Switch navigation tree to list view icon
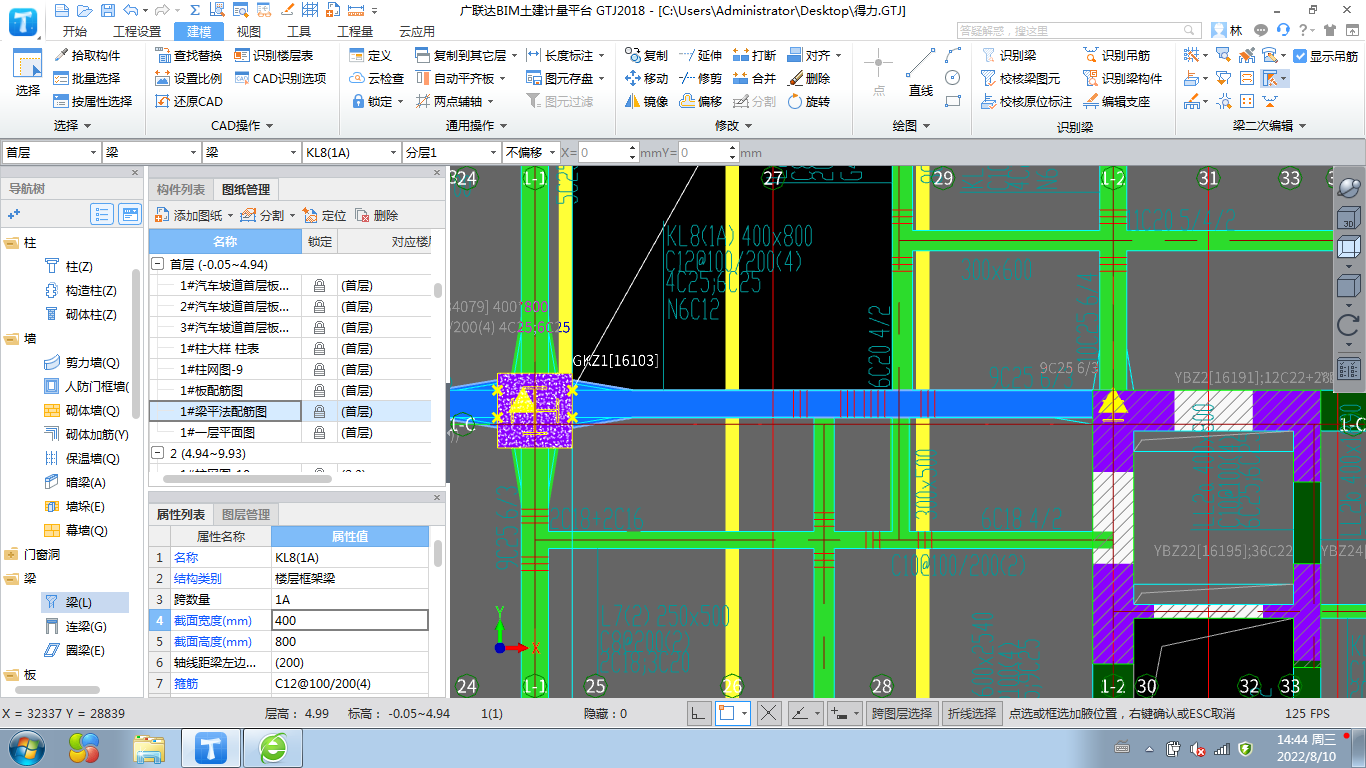Screen dimensions: 1366x768 tap(102, 214)
